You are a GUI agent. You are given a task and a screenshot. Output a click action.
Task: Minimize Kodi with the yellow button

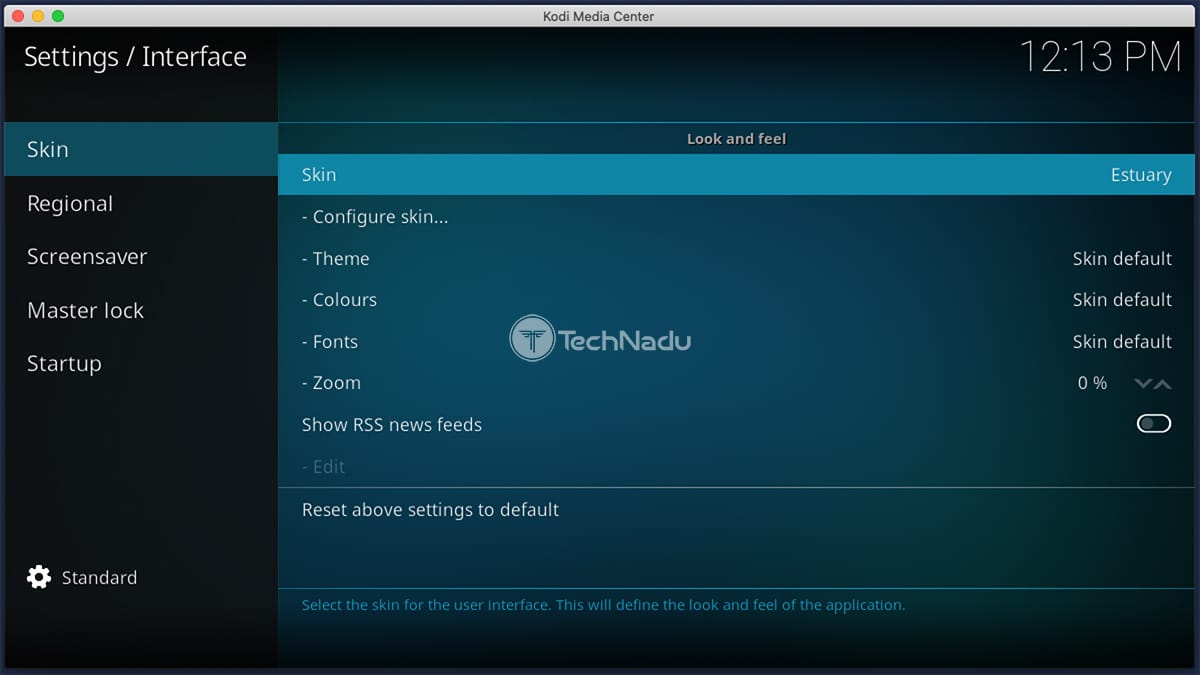coord(38,16)
